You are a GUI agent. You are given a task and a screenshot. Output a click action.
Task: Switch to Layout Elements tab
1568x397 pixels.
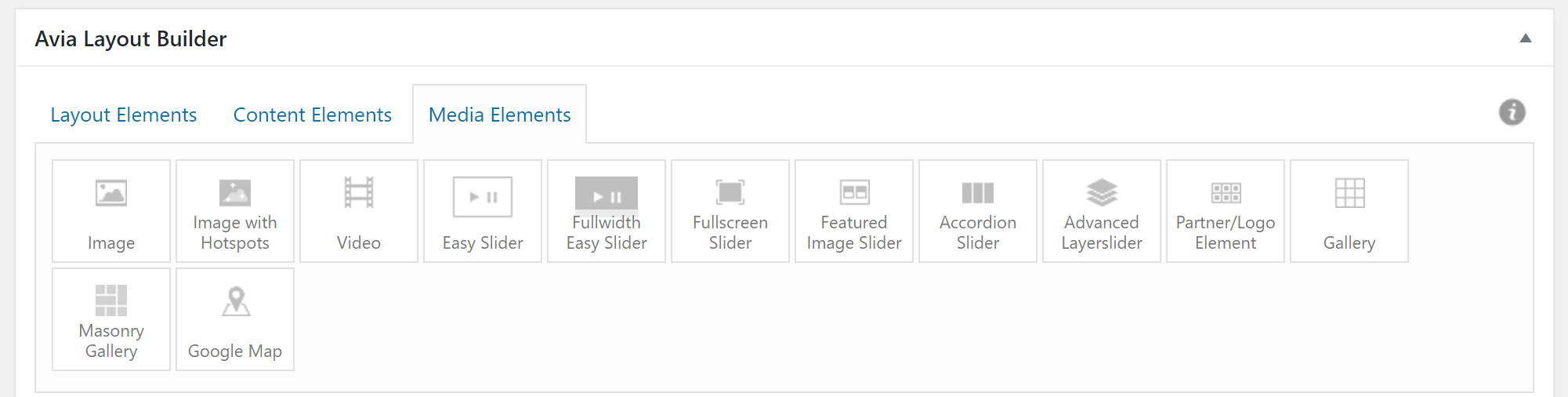[124, 115]
